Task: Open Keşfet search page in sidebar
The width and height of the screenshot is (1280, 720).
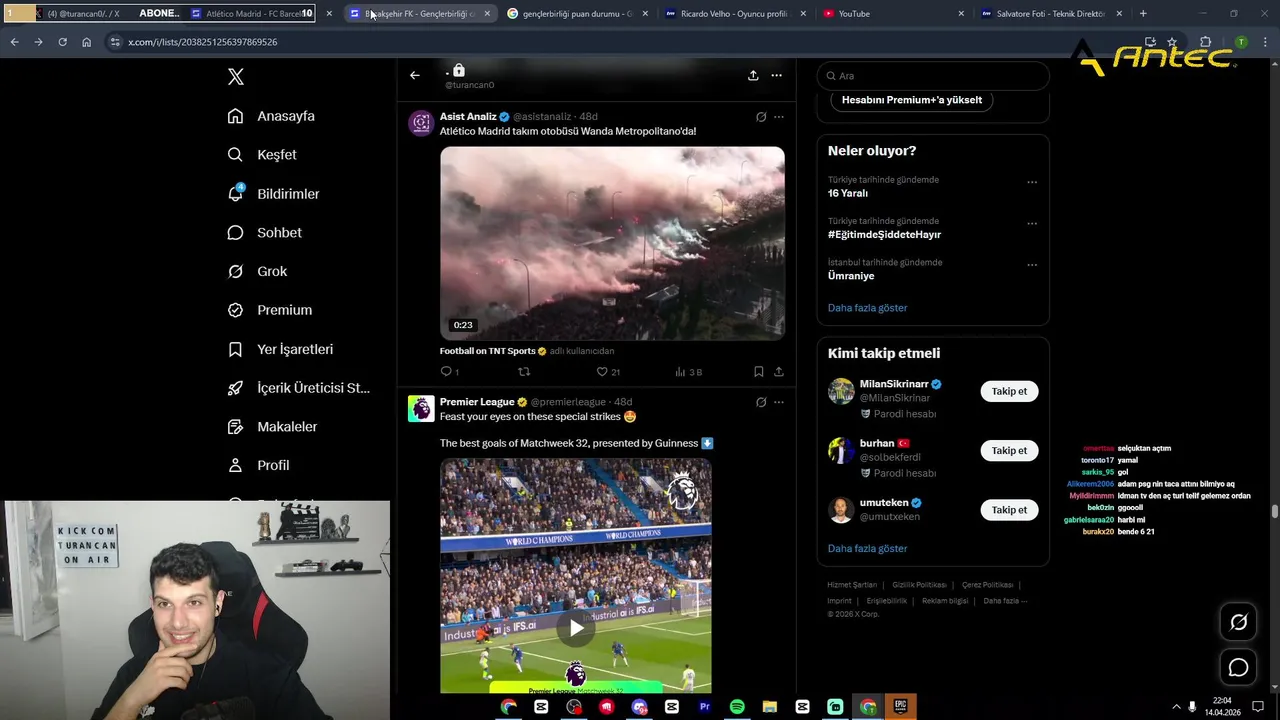Action: [262, 155]
